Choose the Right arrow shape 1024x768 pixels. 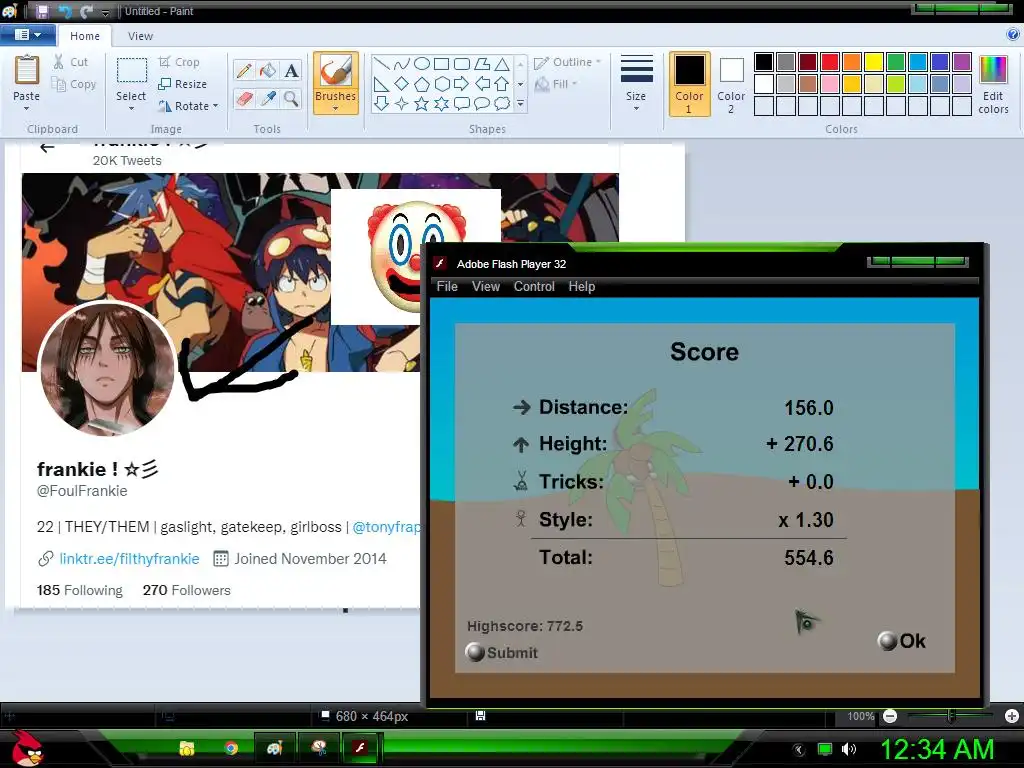pyautogui.click(x=461, y=84)
